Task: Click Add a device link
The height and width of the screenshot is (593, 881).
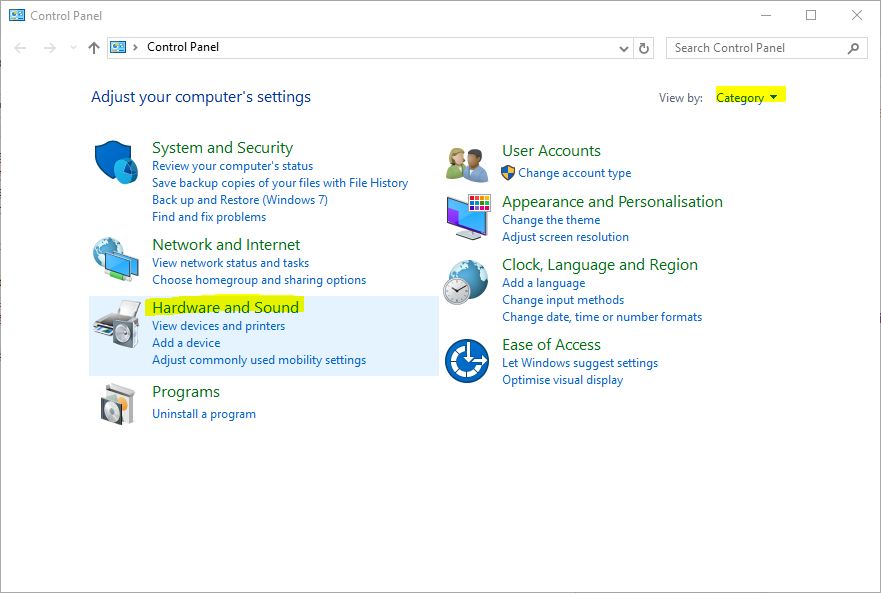Action: pyautogui.click(x=186, y=342)
